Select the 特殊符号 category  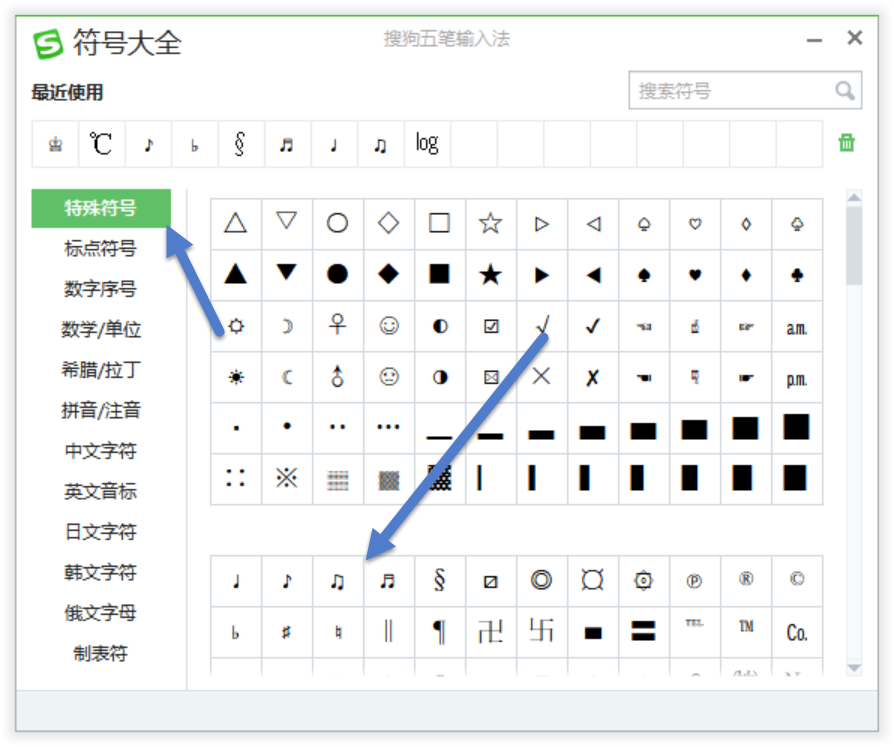coord(101,208)
